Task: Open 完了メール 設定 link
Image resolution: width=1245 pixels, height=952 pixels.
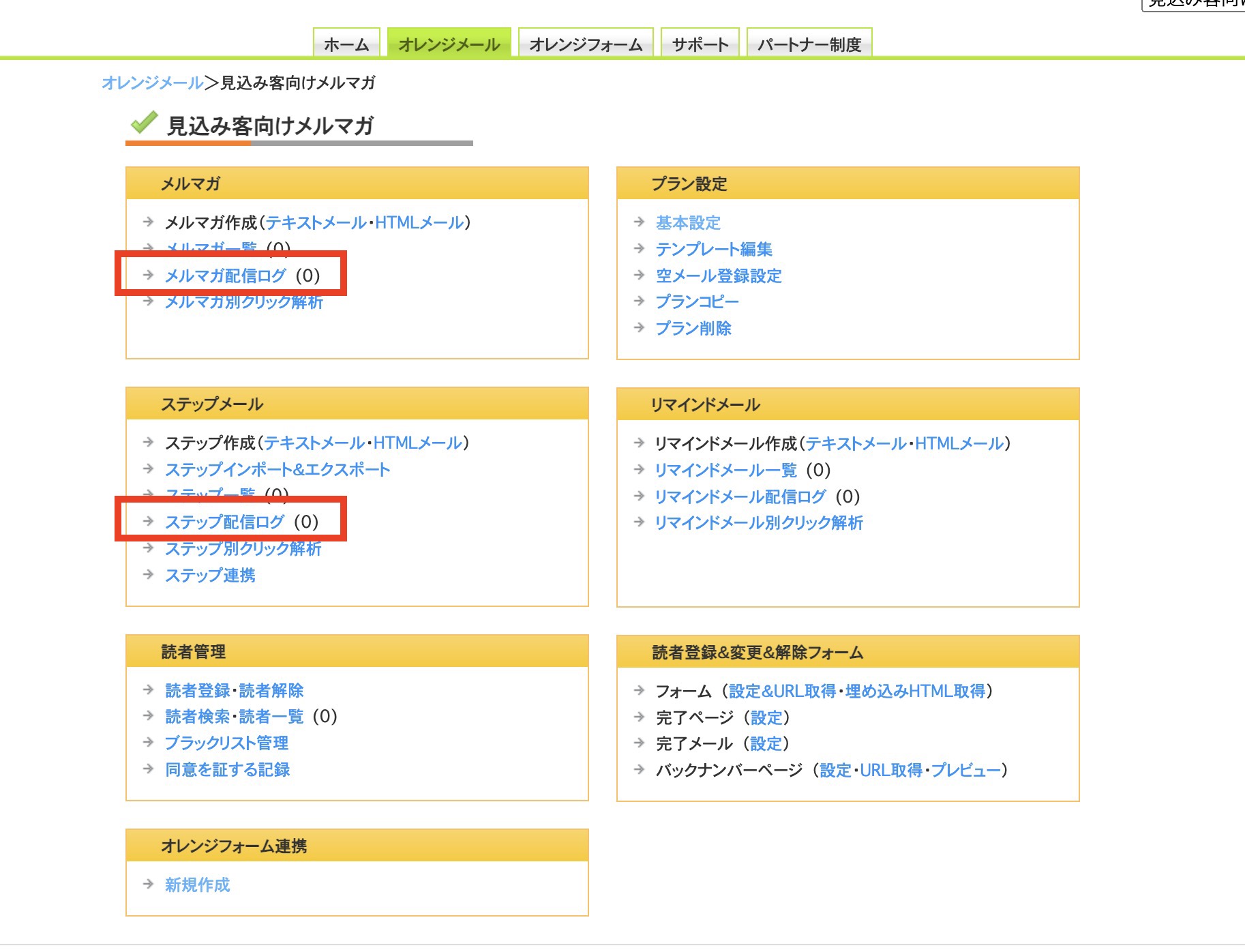Action: 766,743
